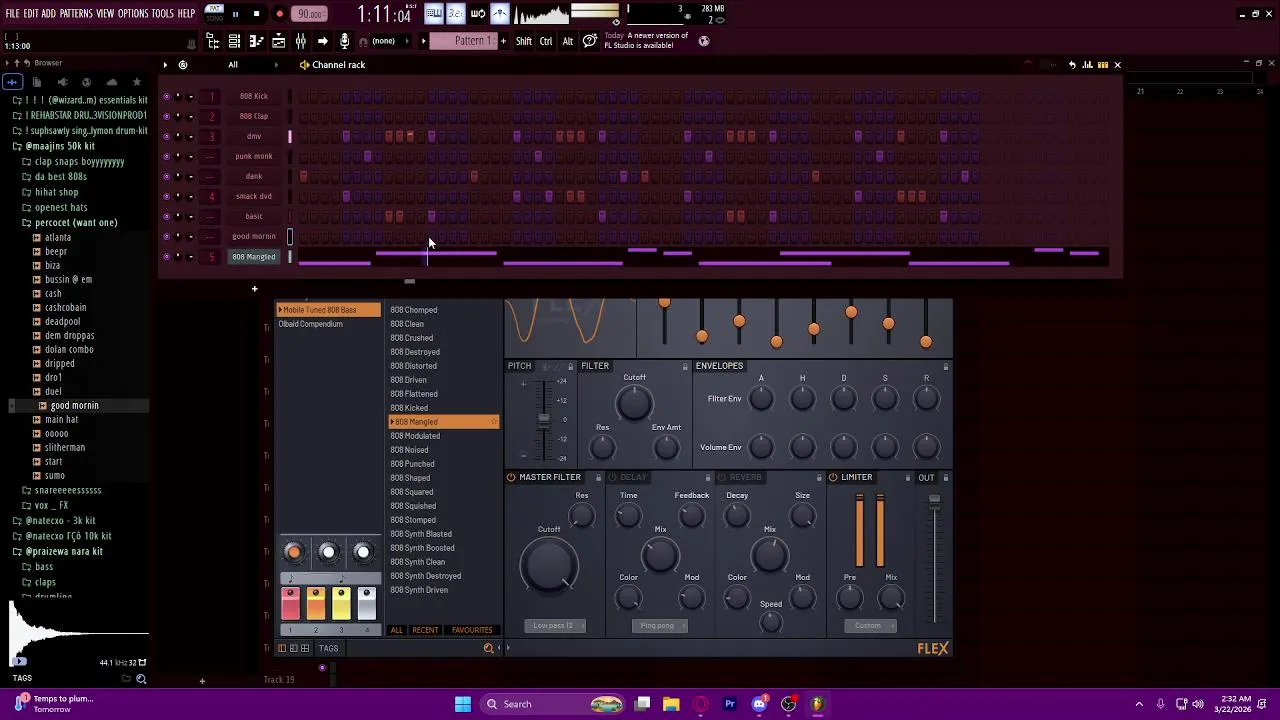This screenshot has width=1280, height=720.
Task: Enable the DELAY power button
Action: tap(612, 478)
